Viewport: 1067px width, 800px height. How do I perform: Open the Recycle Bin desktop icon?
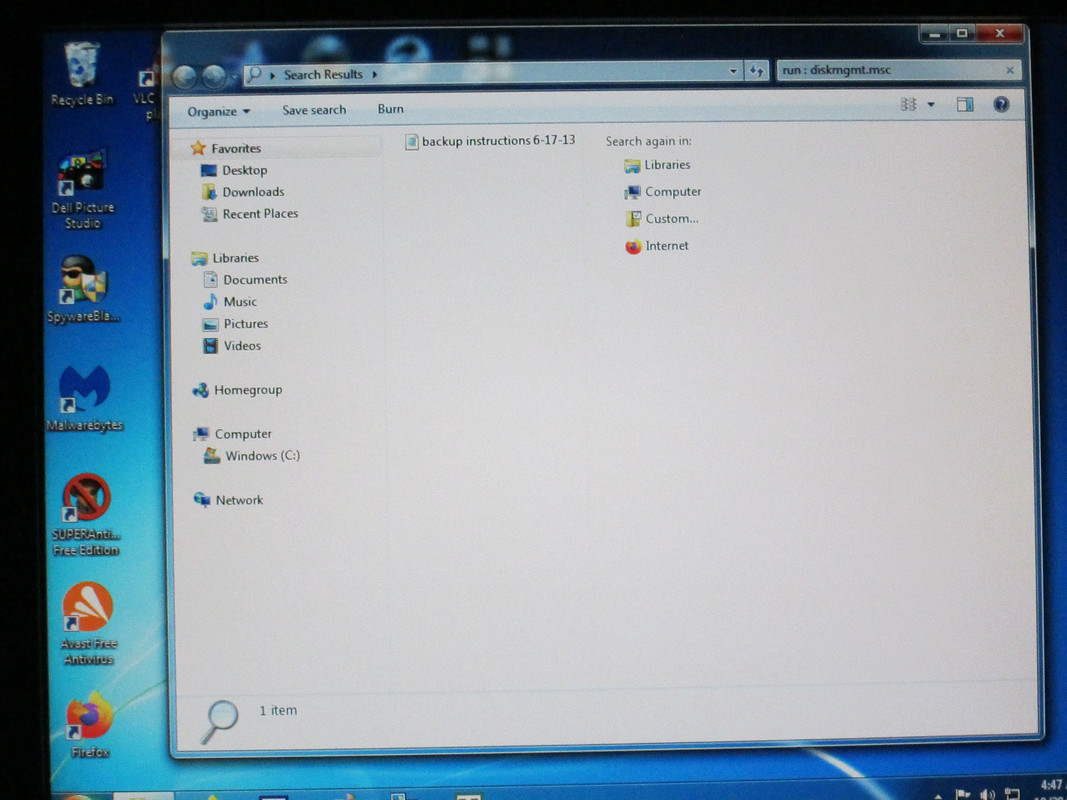coord(83,73)
